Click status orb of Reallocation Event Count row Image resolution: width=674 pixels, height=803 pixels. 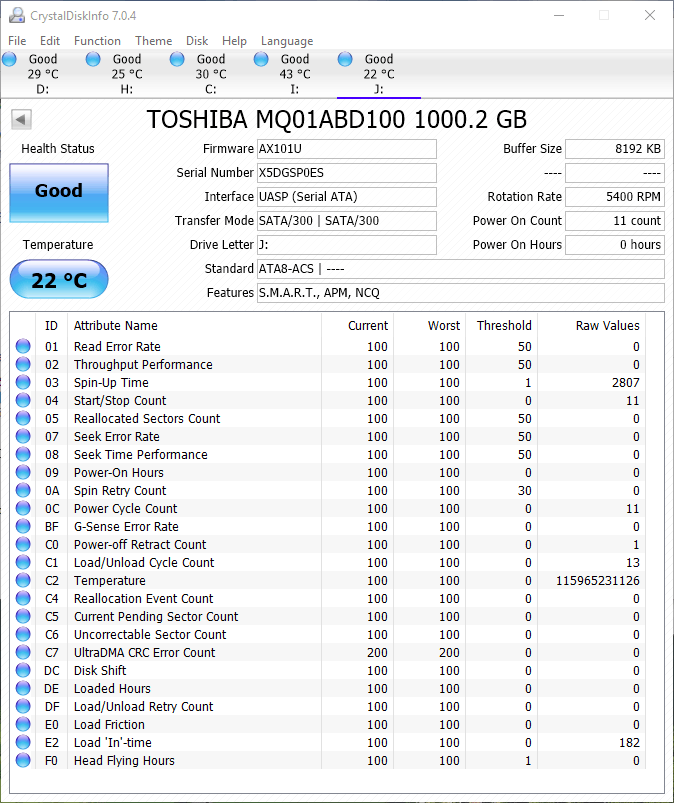(23, 598)
